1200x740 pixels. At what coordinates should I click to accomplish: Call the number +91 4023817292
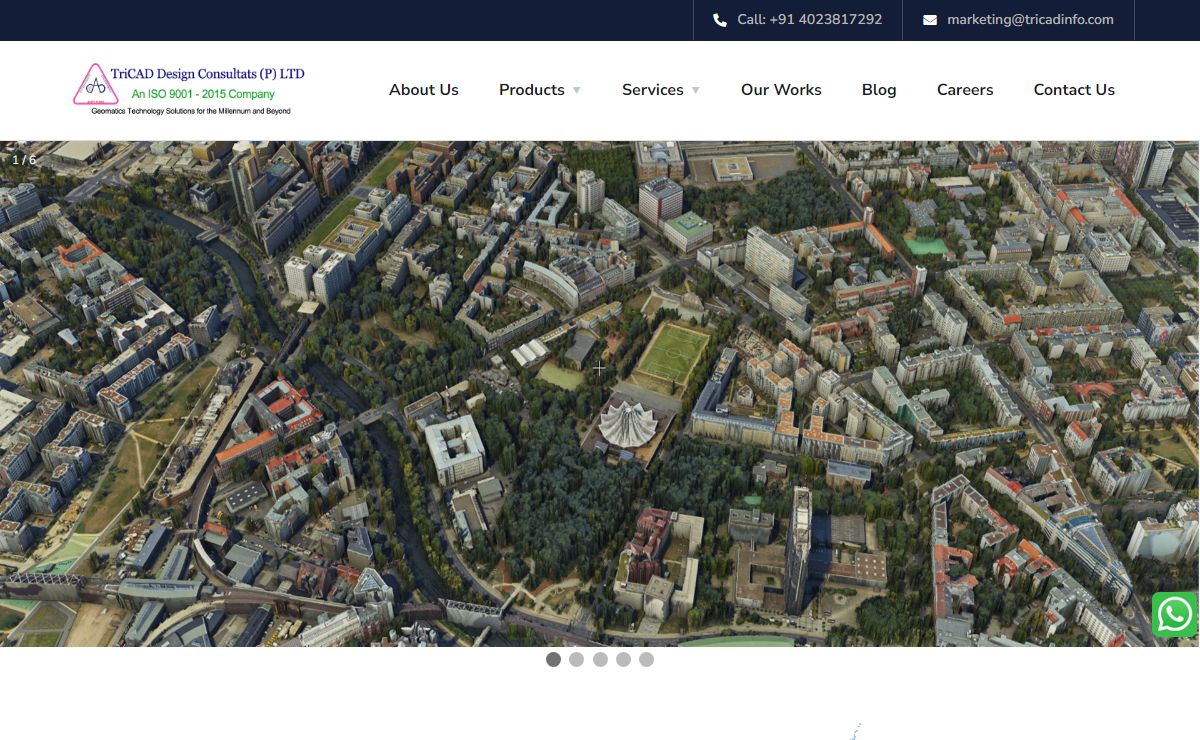point(809,20)
